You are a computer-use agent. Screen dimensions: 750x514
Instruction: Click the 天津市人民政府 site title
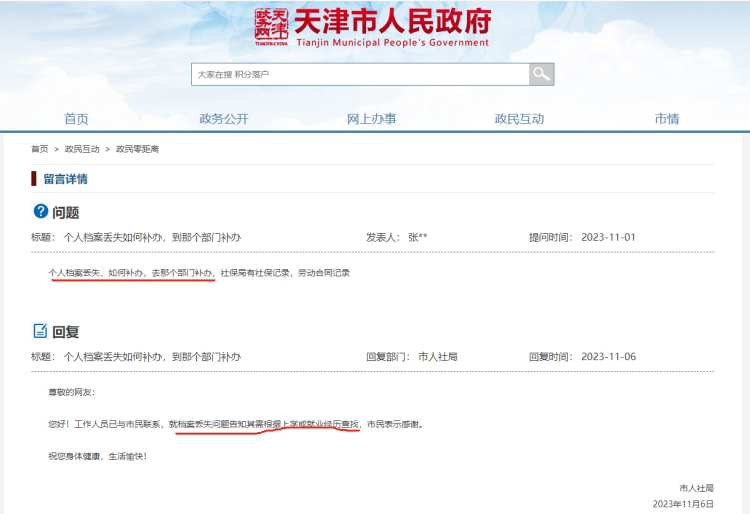[393, 21]
